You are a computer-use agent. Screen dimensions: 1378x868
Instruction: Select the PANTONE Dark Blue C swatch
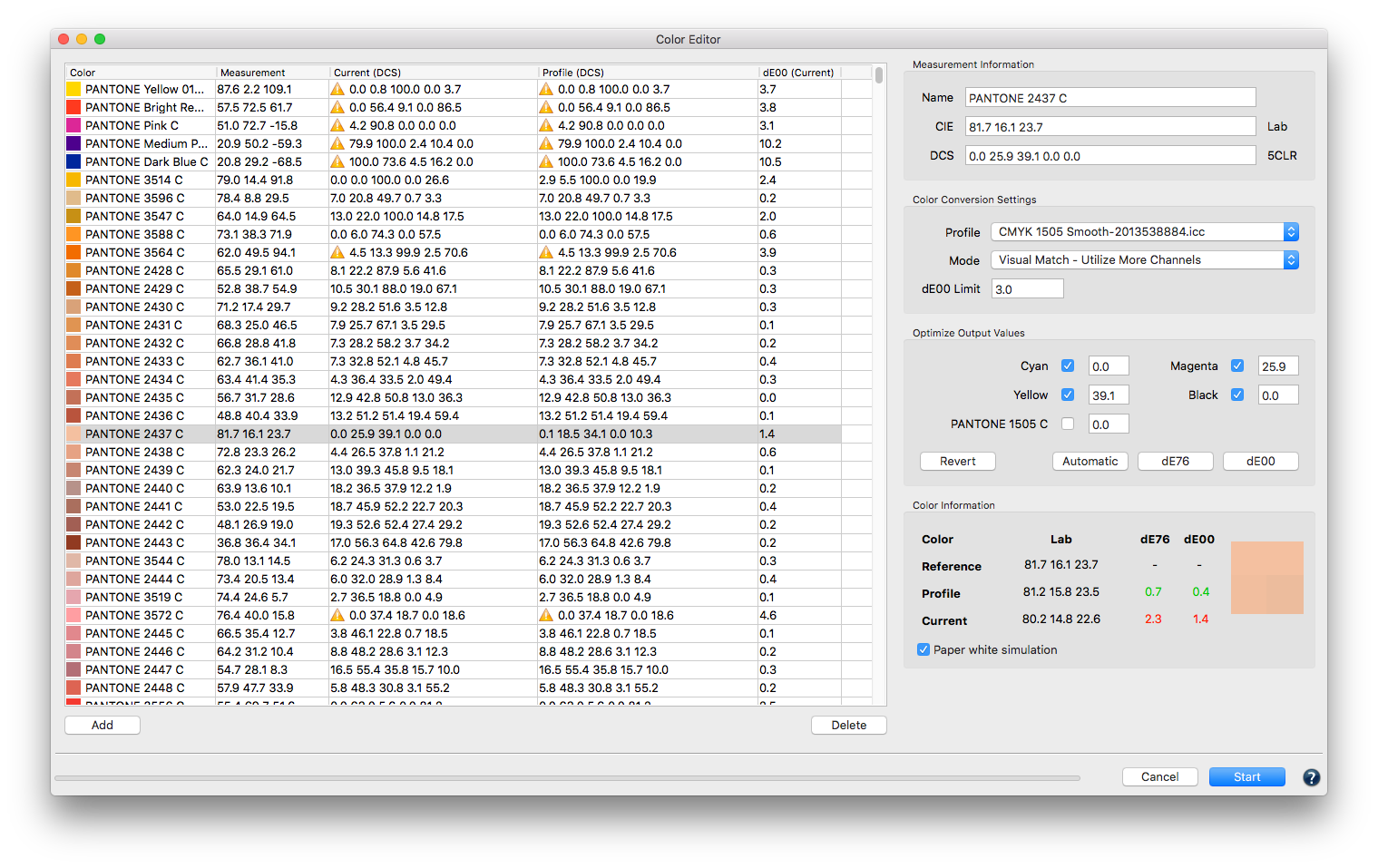pos(73,161)
